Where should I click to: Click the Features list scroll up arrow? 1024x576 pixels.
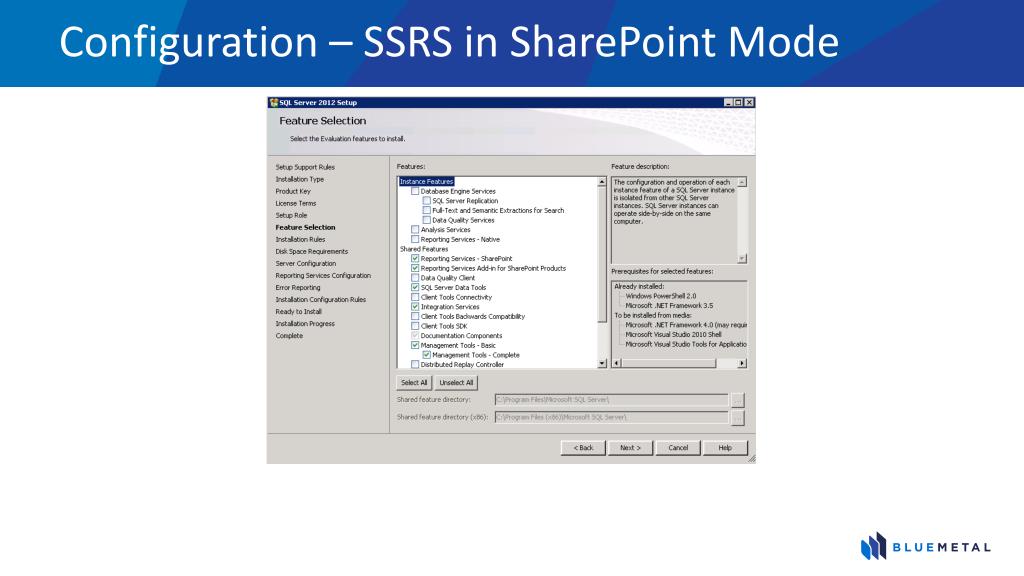[x=602, y=182]
